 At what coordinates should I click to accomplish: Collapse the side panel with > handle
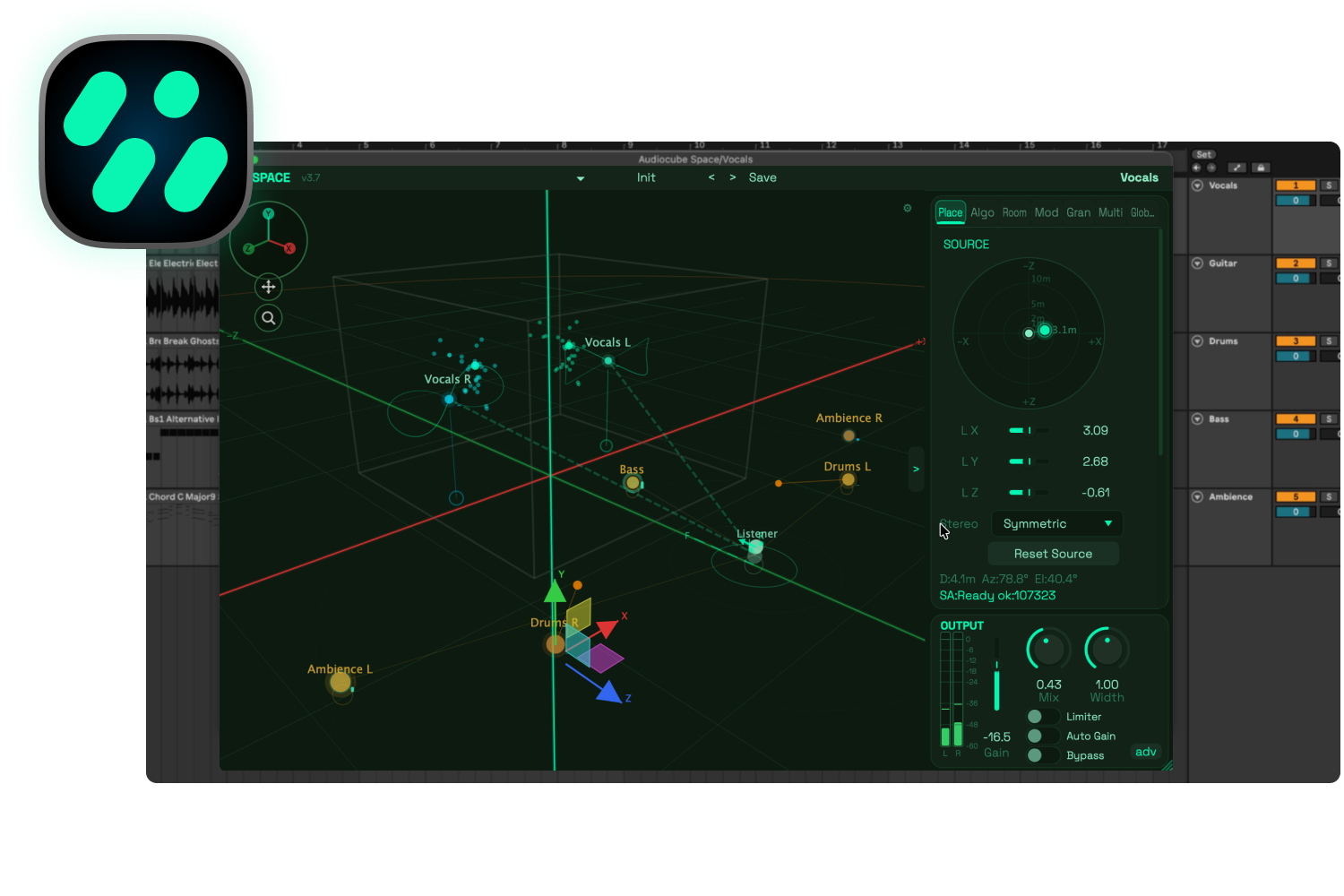916,469
